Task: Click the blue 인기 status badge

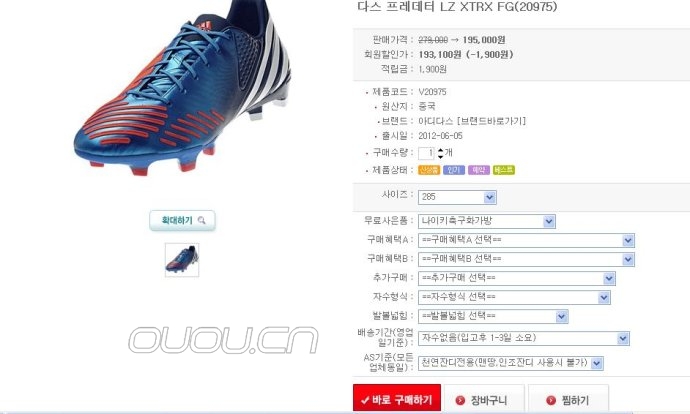Action: pyautogui.click(x=454, y=170)
